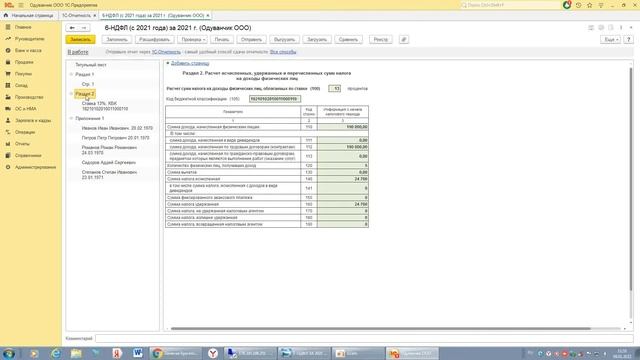This screenshot has width=640, height=360.
Task: Navigate back with the left arrow
Action: [72, 28]
